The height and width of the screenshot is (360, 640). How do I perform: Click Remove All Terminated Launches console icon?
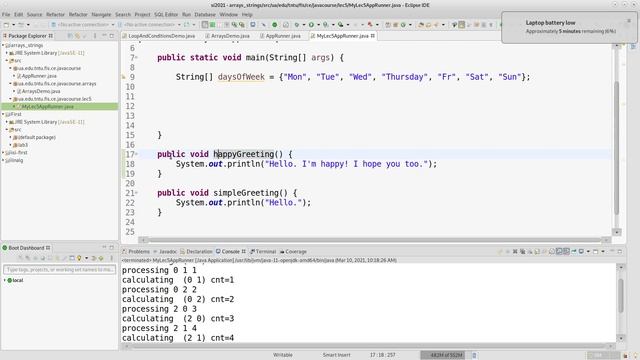[x=522, y=251]
